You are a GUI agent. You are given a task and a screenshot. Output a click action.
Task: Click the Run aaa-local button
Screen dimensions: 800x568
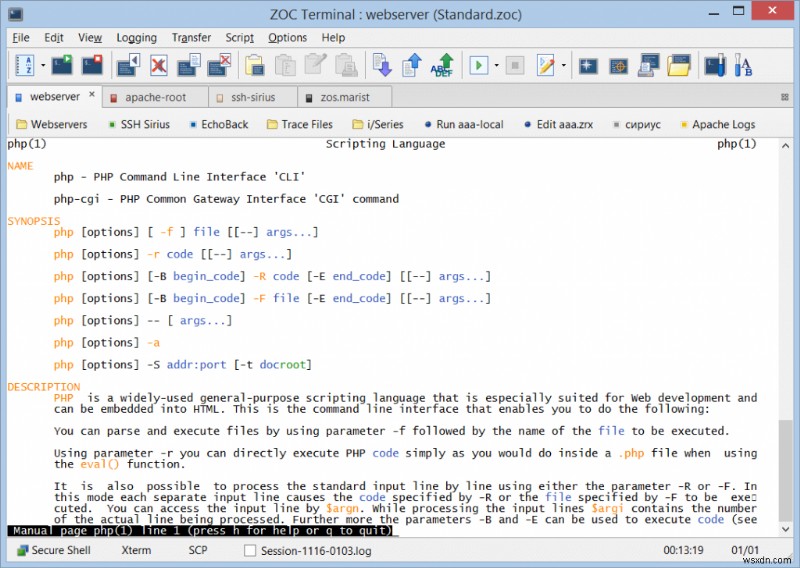coord(461,125)
